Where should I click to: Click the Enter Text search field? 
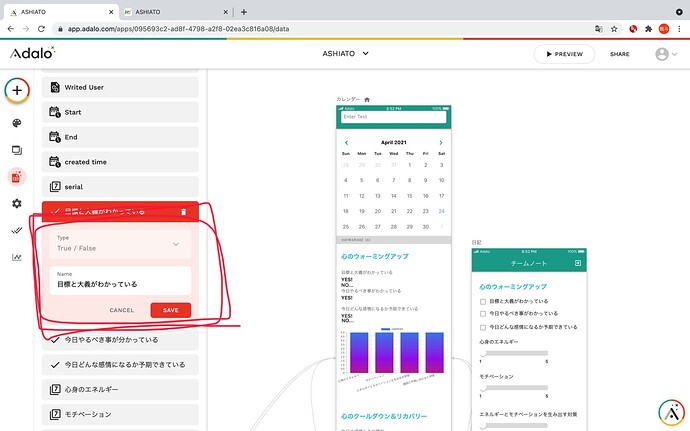[393, 117]
